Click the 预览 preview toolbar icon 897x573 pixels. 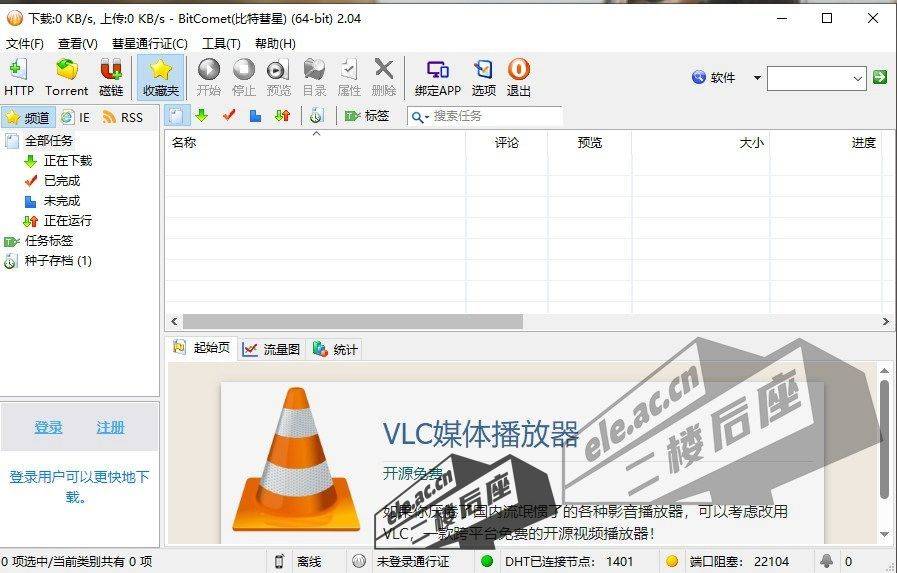pyautogui.click(x=279, y=77)
